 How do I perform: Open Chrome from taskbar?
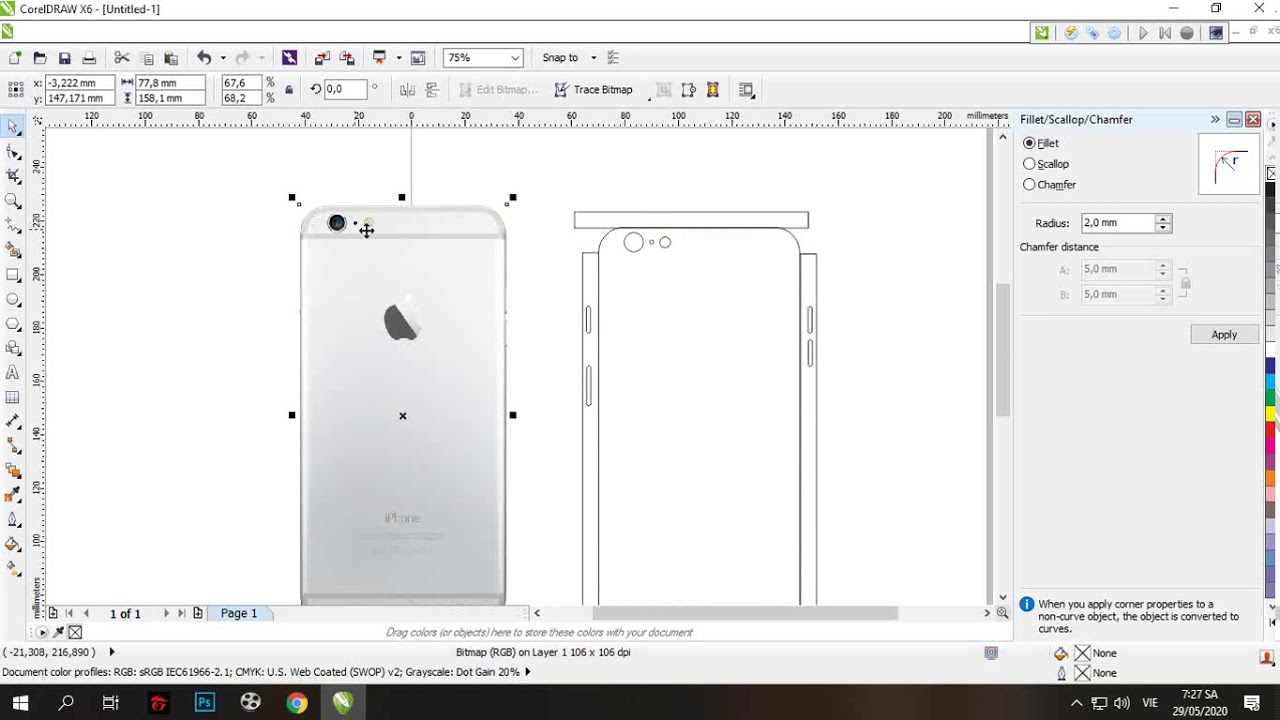pos(296,703)
